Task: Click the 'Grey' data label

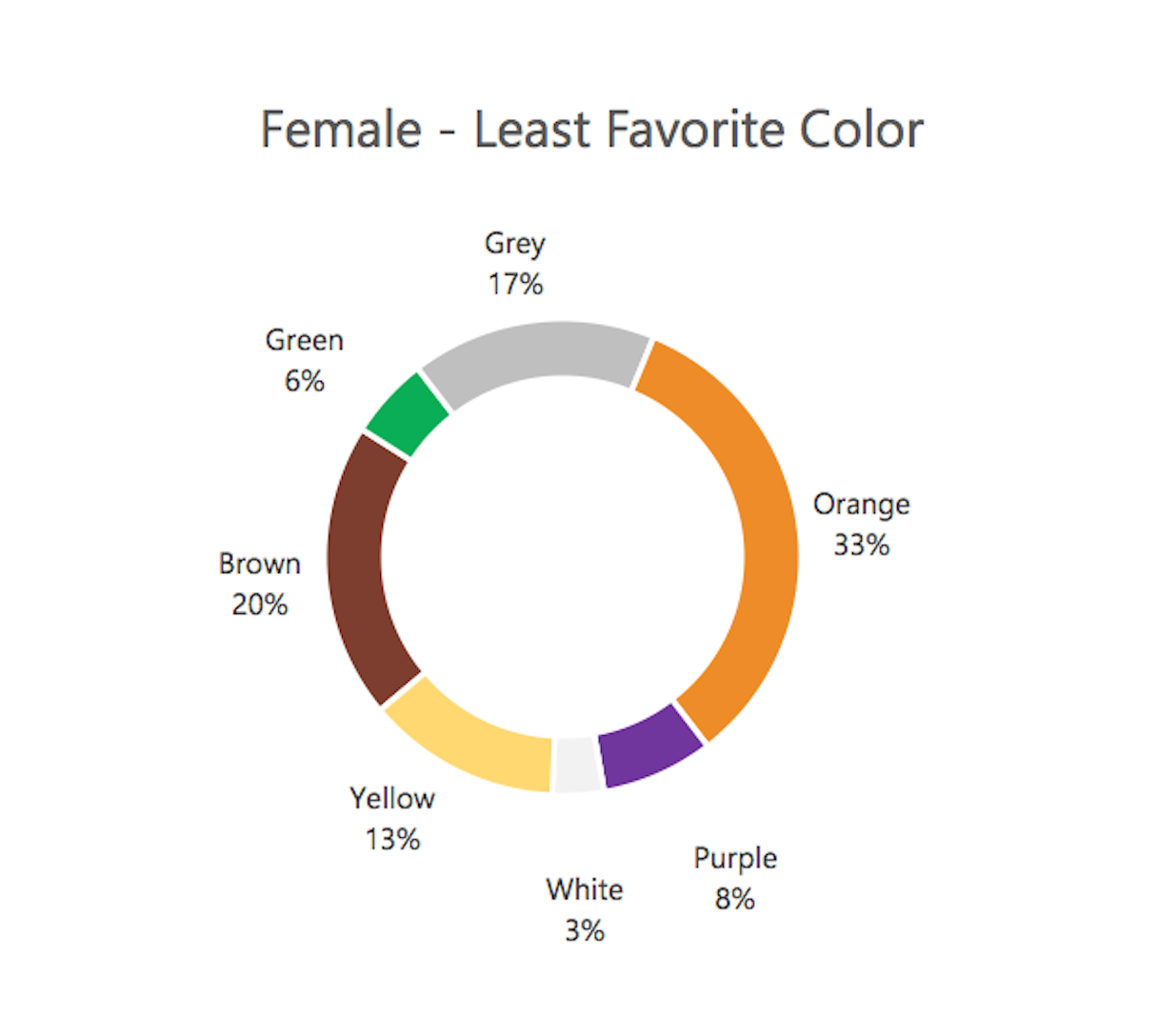Action: click(x=514, y=244)
